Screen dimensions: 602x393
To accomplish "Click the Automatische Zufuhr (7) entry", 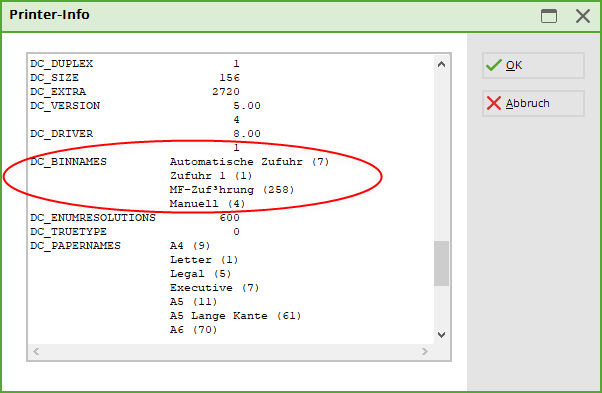I will (250, 162).
